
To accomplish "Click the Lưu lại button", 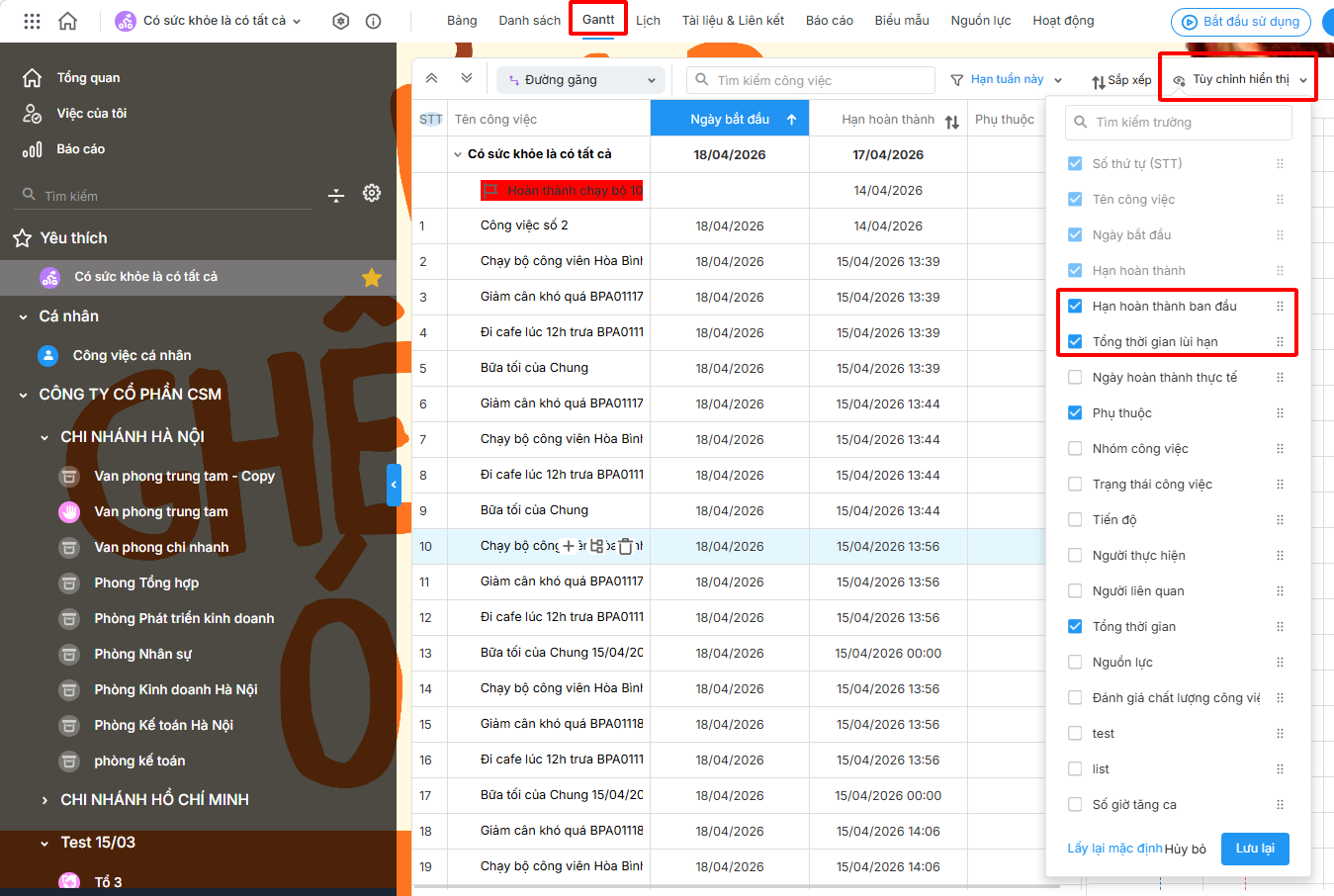I will coord(1254,849).
